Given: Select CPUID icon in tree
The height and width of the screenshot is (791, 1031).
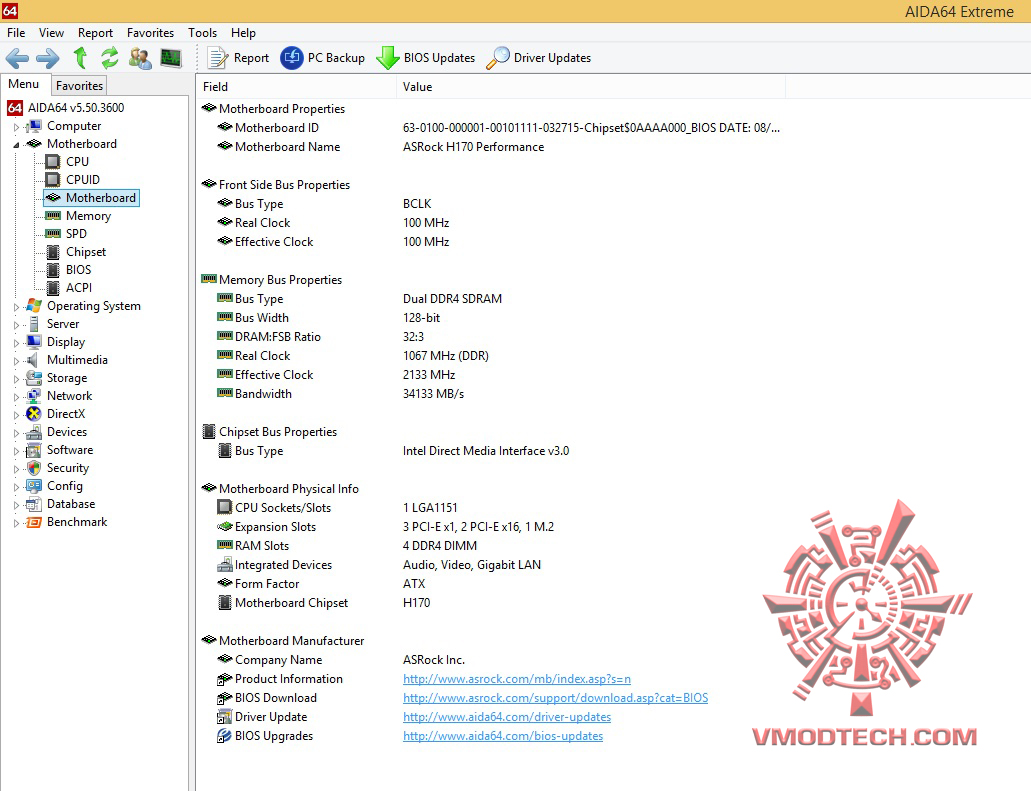Looking at the screenshot, I should [53, 180].
